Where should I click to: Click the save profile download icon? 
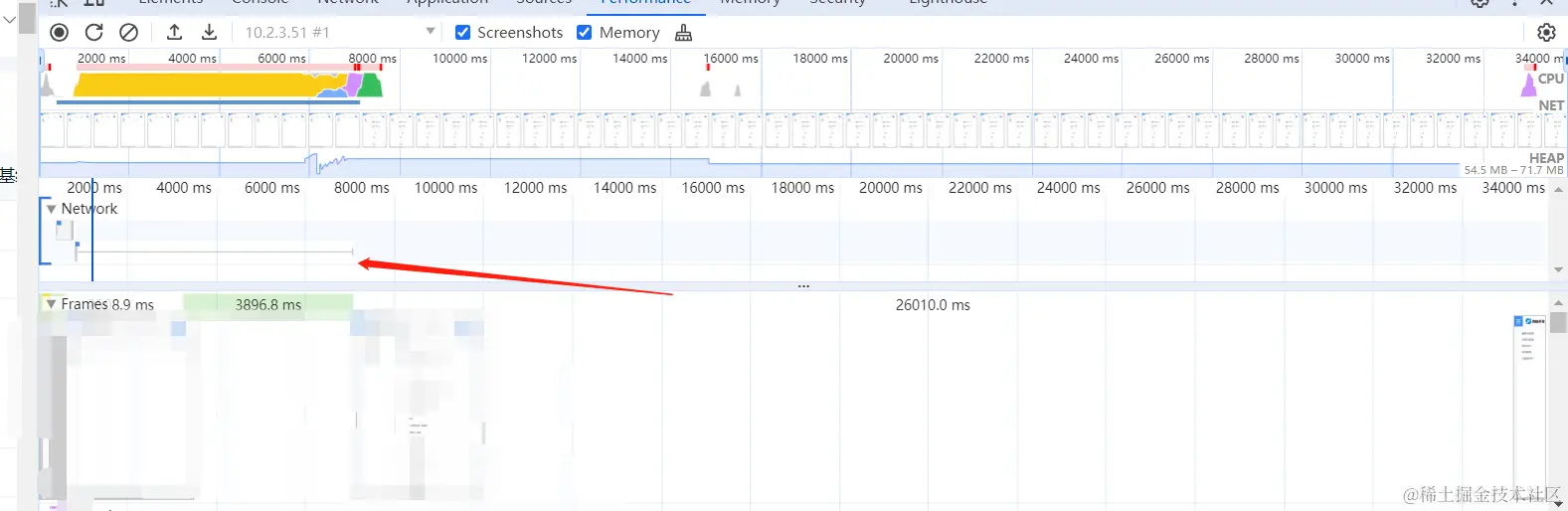209,33
